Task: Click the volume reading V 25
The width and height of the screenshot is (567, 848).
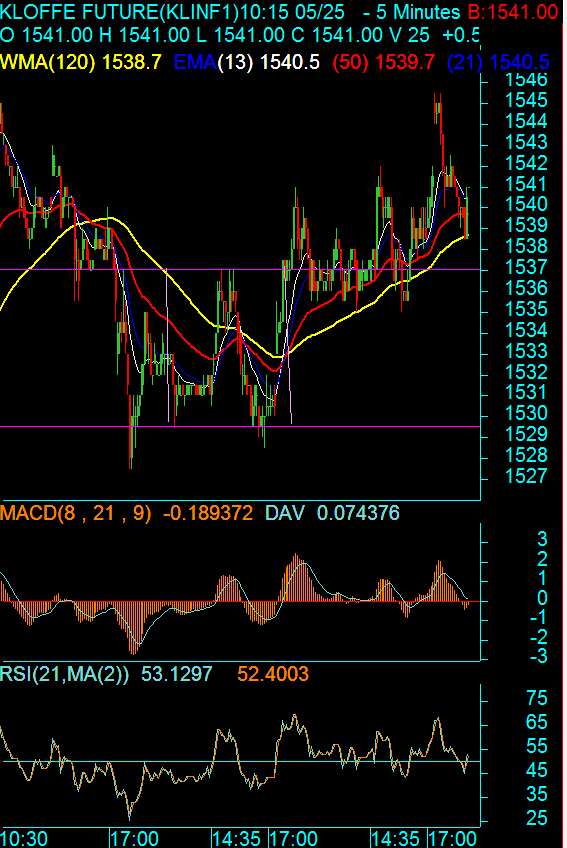Action: tap(410, 35)
